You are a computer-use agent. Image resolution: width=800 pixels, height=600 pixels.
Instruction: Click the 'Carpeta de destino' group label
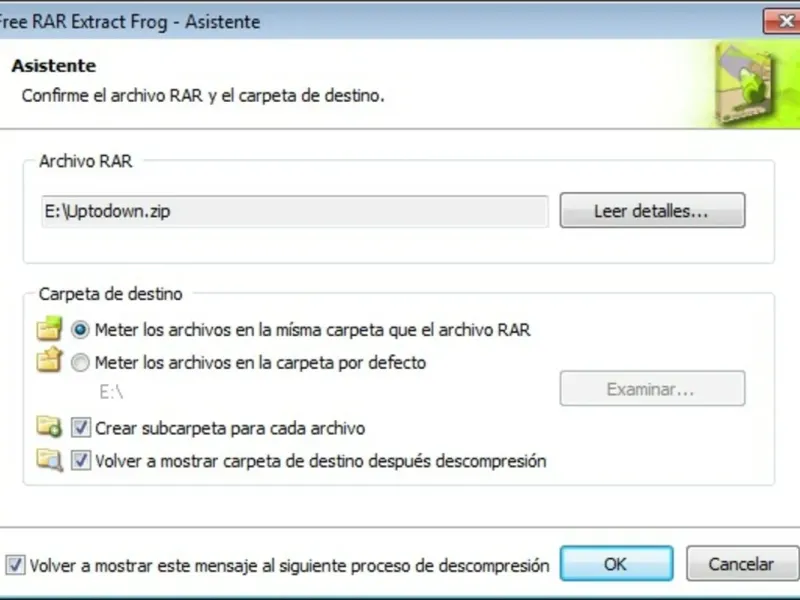coord(111,294)
